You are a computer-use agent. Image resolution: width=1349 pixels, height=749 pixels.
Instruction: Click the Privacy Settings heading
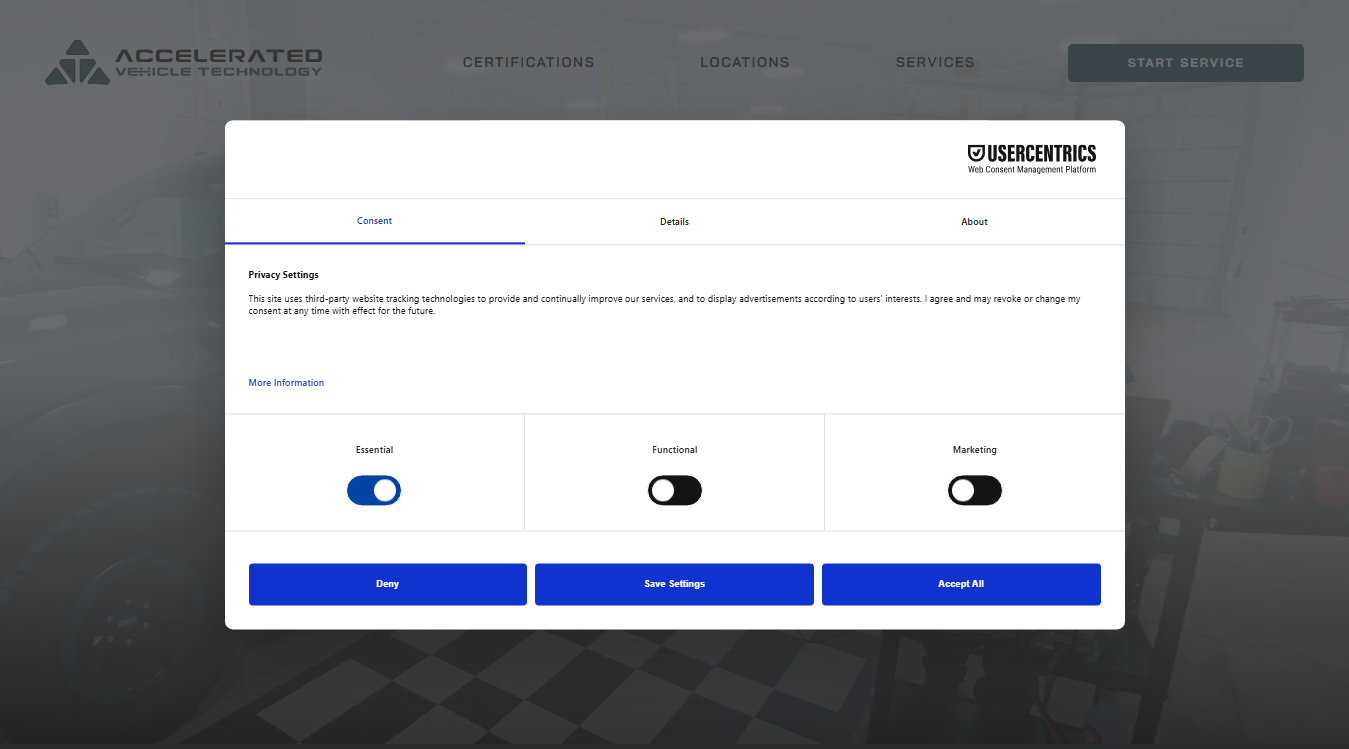click(284, 274)
